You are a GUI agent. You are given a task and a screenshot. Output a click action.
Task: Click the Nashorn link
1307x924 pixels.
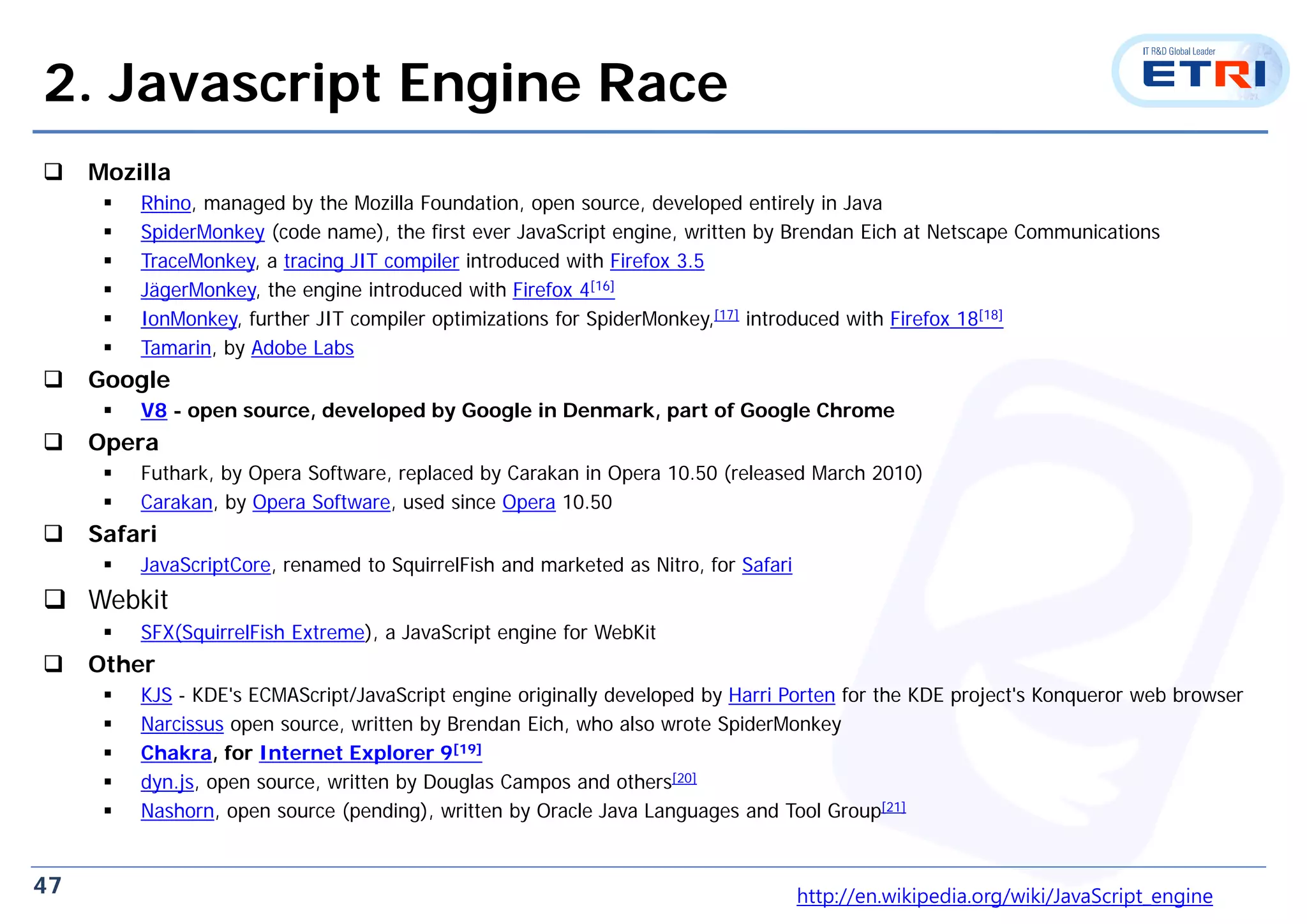[x=177, y=811]
